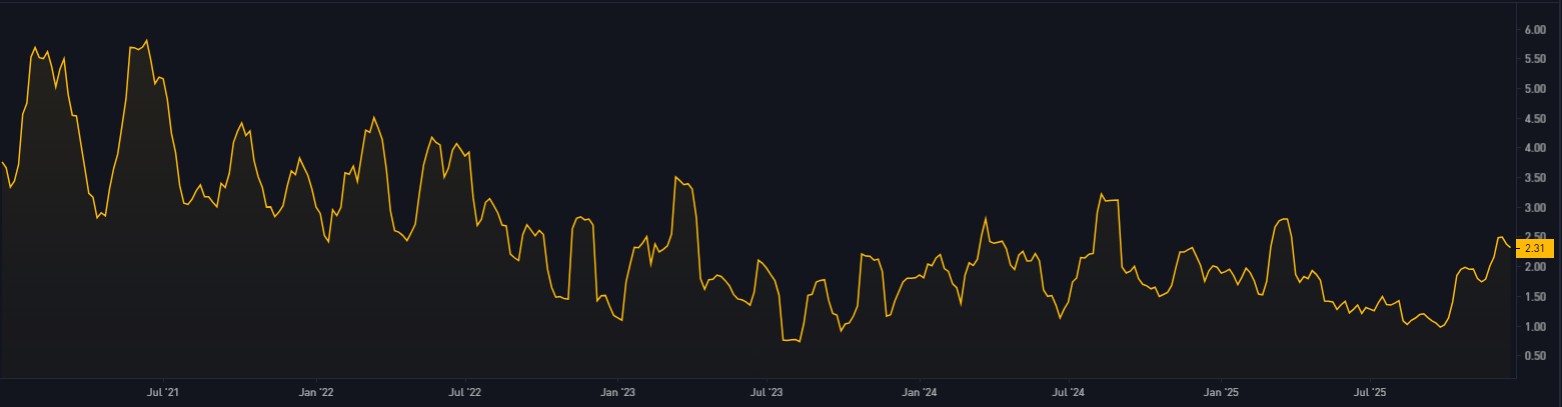Select the Jan '25 date marker

point(1223,392)
